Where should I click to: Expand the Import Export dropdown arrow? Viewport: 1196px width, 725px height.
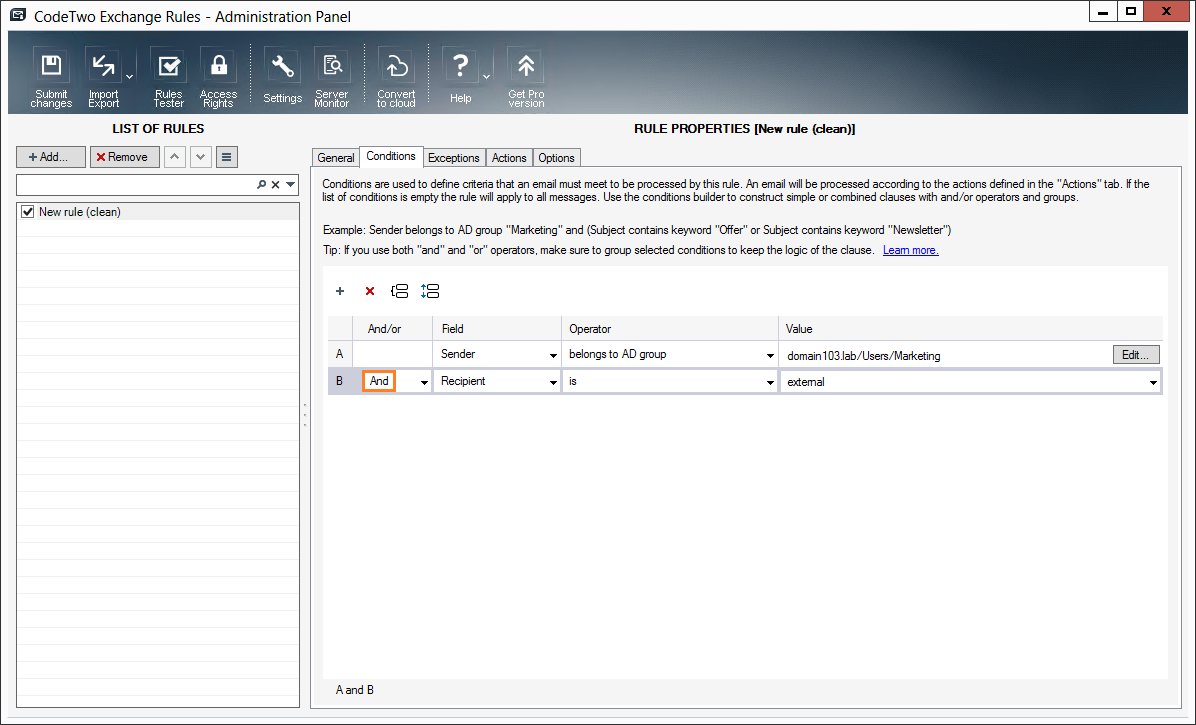tap(130, 77)
